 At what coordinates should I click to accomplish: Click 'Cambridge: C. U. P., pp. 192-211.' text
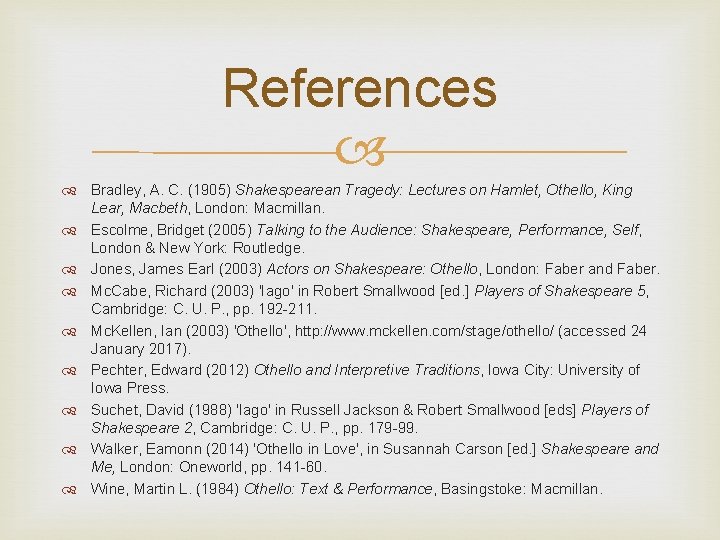(x=204, y=309)
